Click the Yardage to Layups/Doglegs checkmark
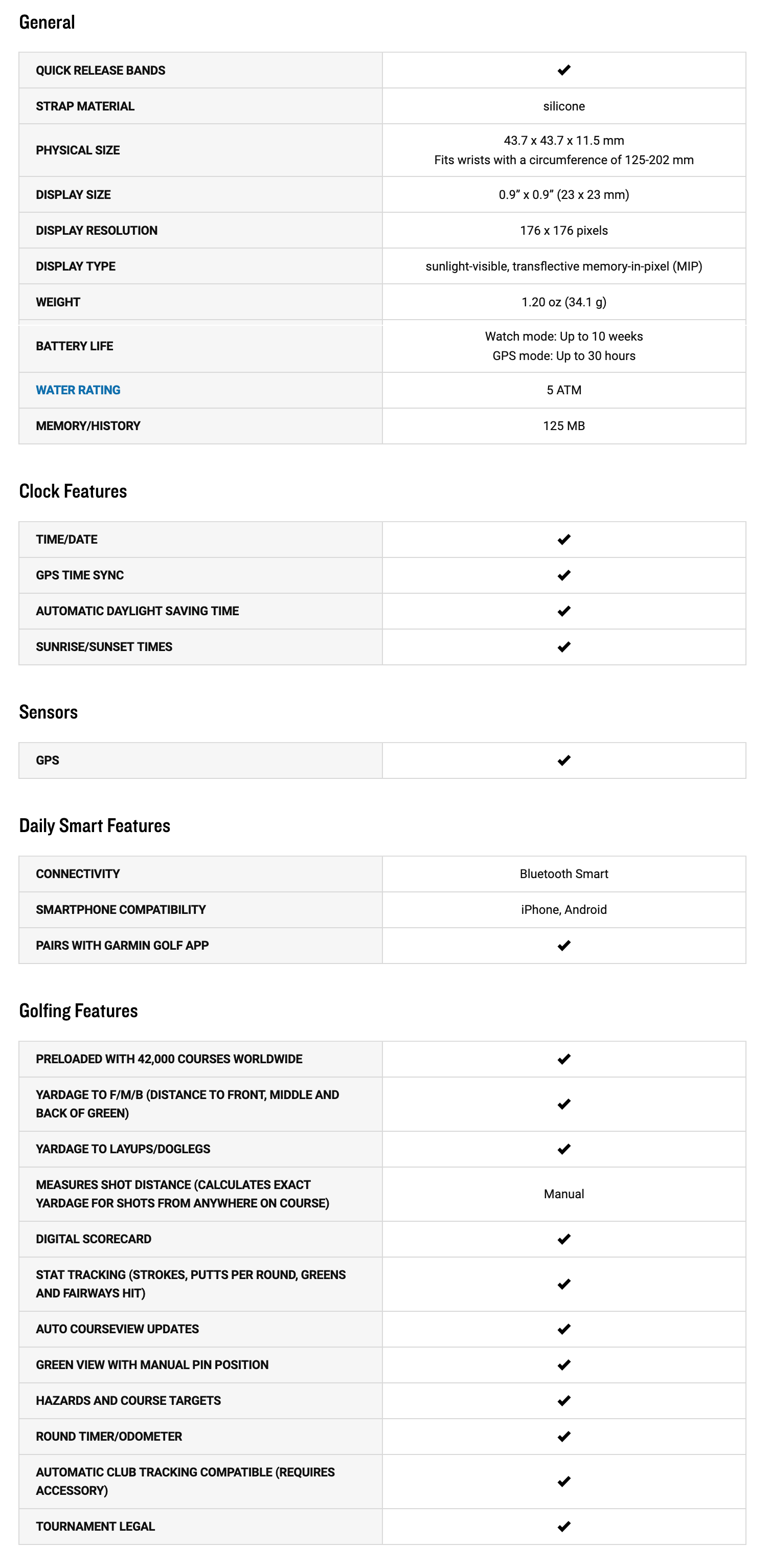771x1568 pixels. pos(563,1149)
